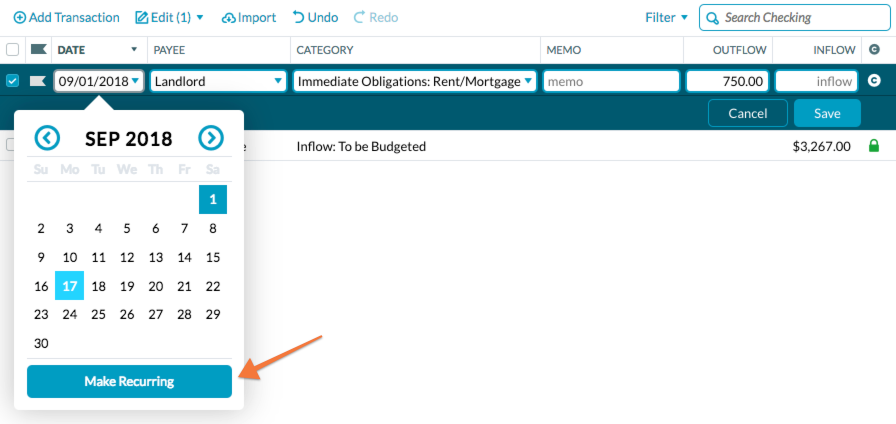Choose September 22 in the calendar
This screenshot has width=896, height=424.
pyautogui.click(x=213, y=286)
